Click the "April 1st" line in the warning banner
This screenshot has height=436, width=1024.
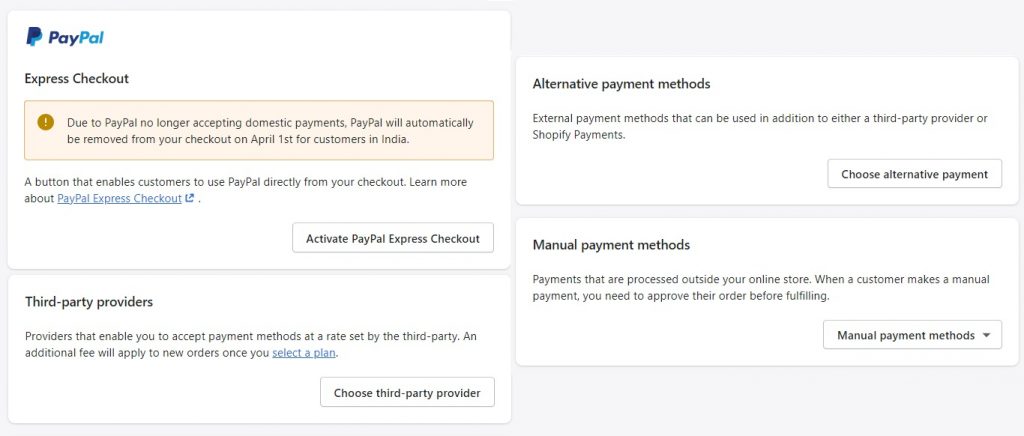click(238, 140)
